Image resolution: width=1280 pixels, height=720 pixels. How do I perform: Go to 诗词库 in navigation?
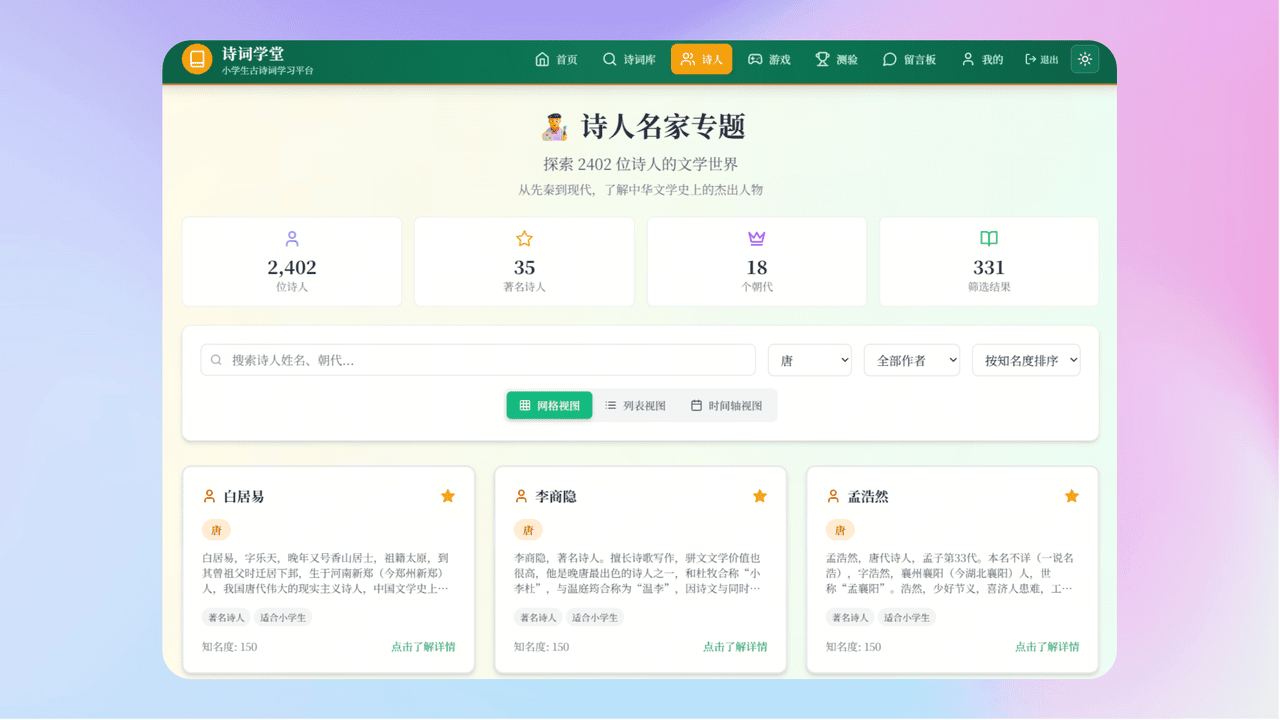[x=629, y=60]
